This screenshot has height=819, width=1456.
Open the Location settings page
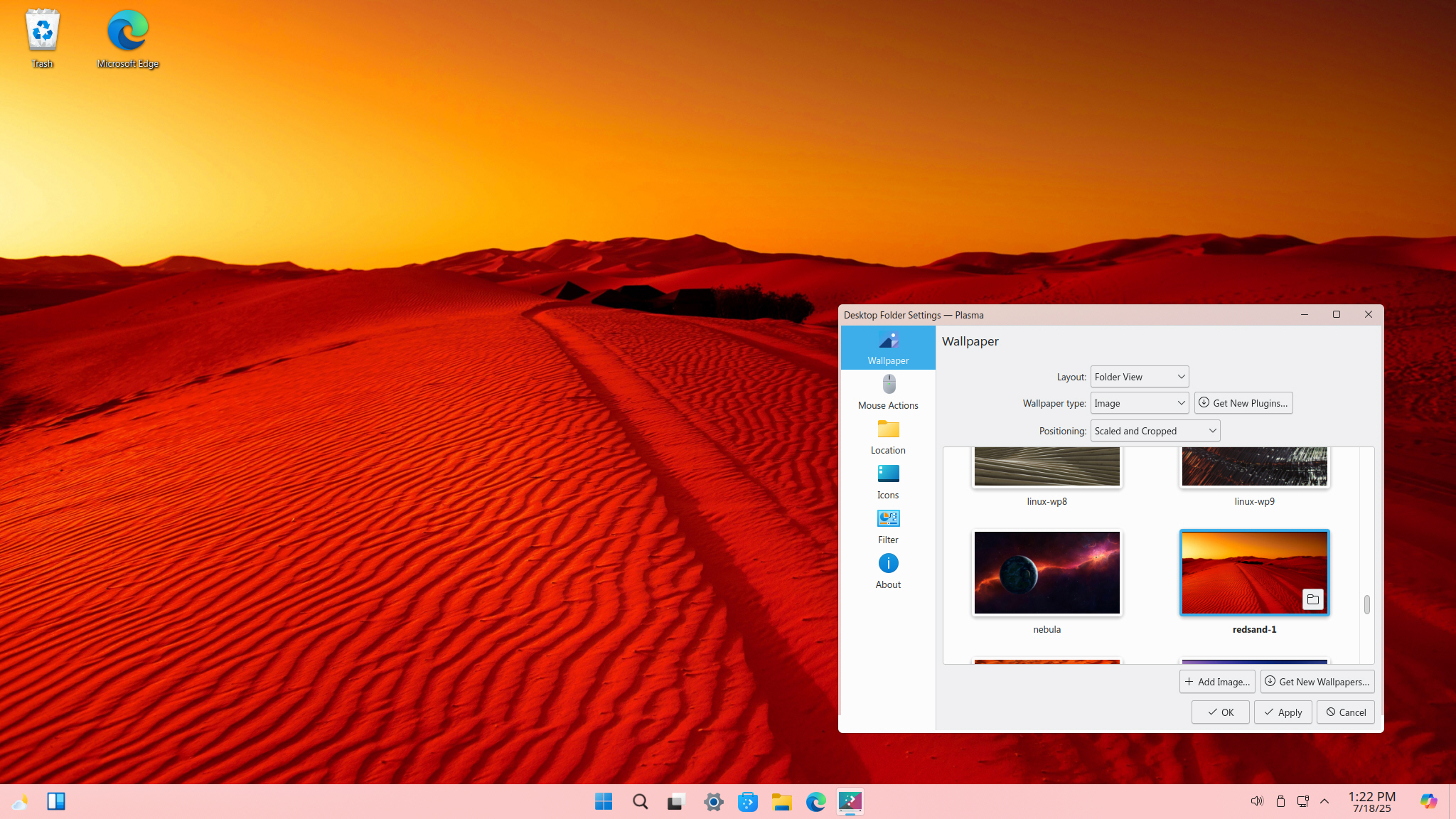pos(888,437)
